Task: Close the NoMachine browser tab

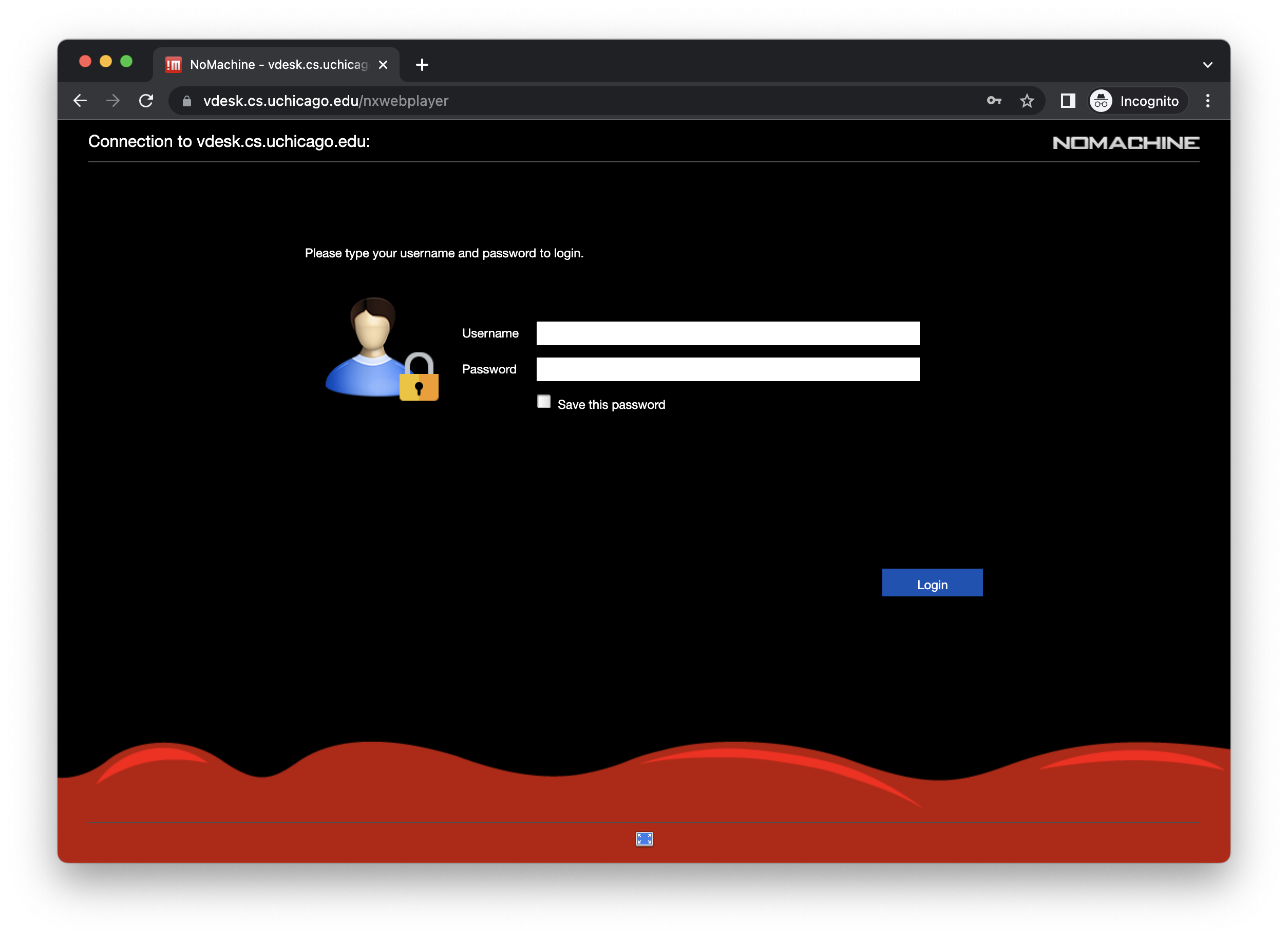Action: [x=383, y=65]
